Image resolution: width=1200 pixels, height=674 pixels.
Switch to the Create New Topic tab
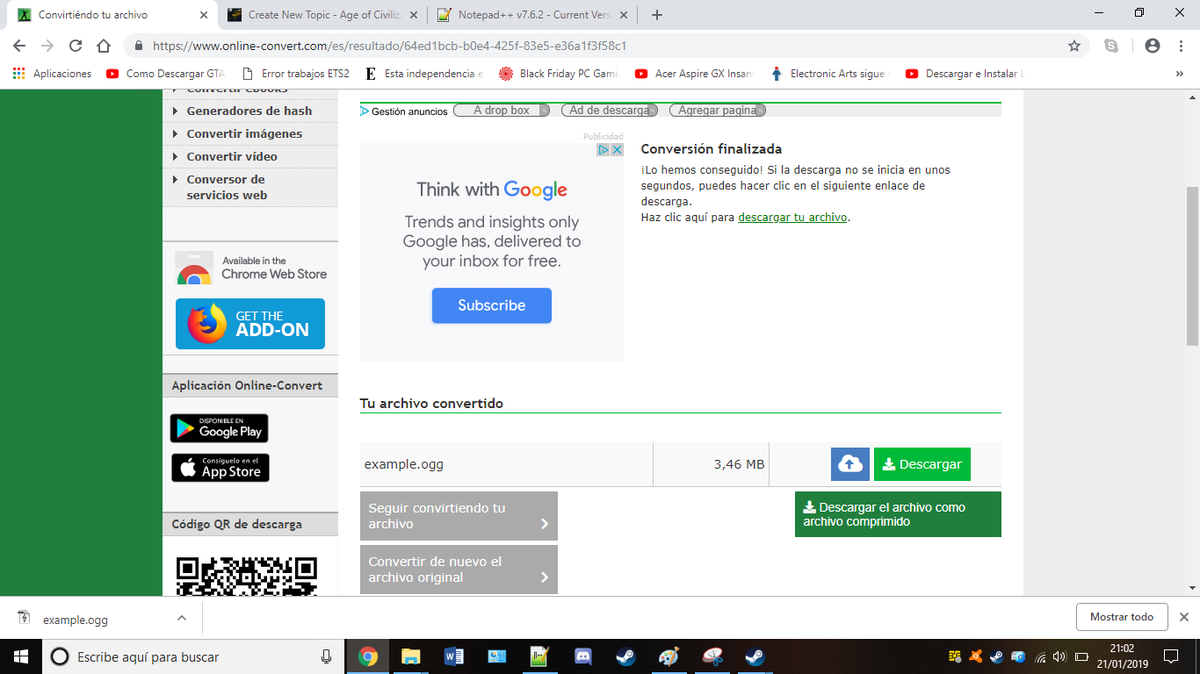322,15
